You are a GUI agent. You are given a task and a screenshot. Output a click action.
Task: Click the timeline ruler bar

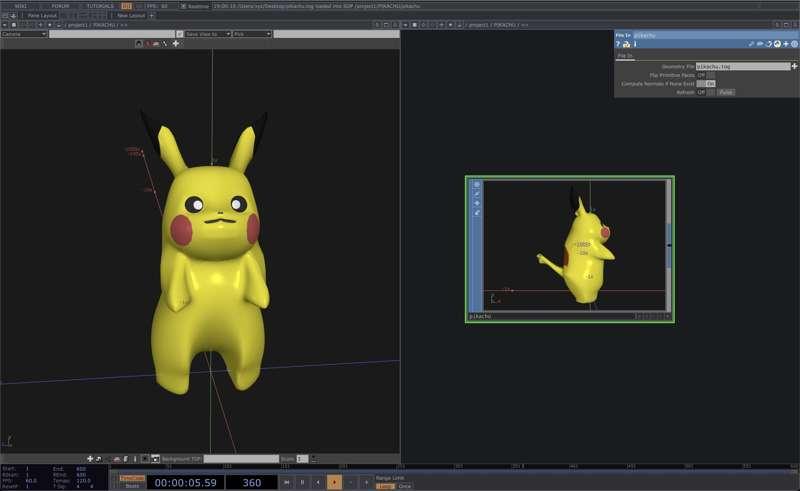point(454,467)
